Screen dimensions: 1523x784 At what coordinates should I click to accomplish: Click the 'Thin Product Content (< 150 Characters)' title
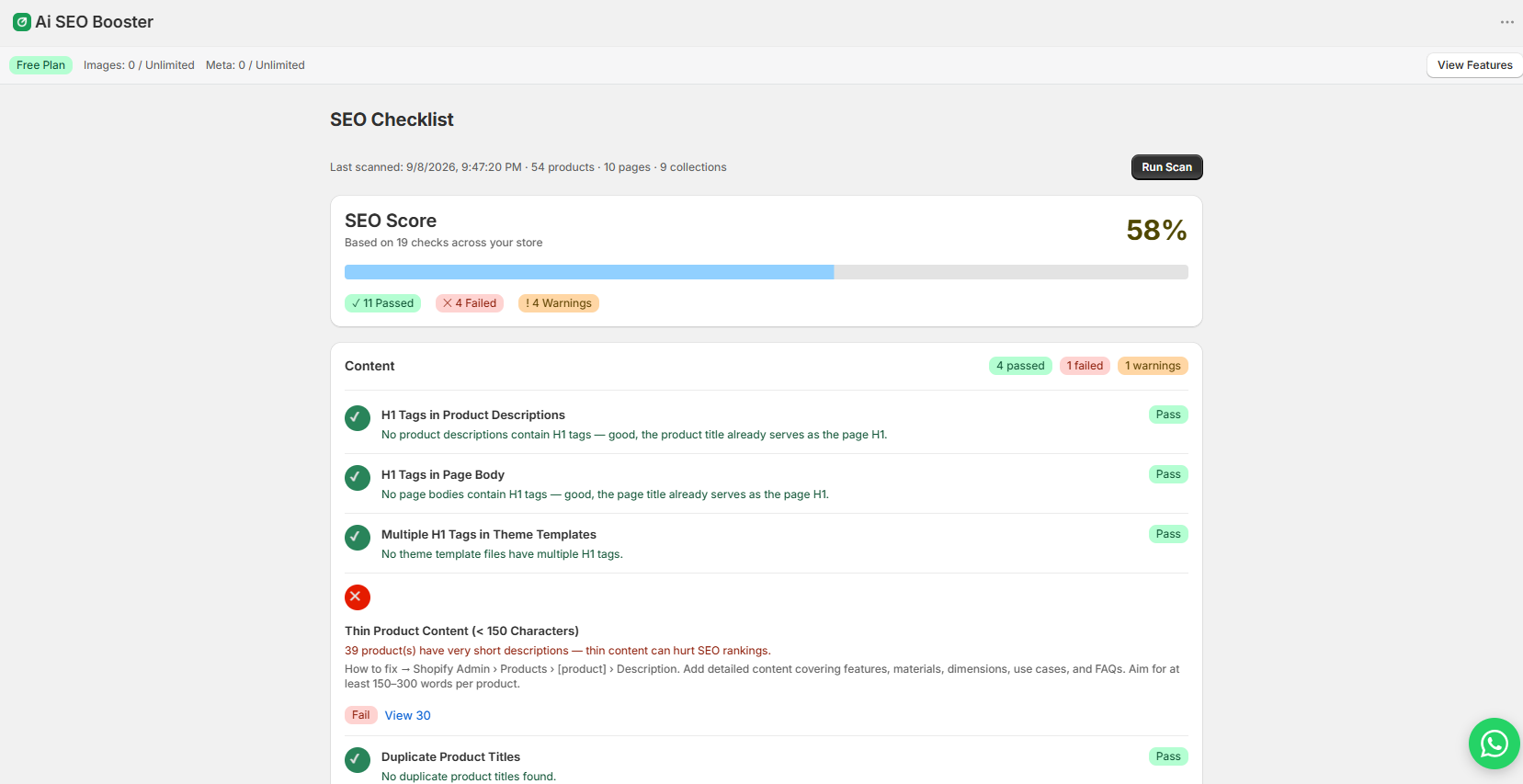coord(461,631)
